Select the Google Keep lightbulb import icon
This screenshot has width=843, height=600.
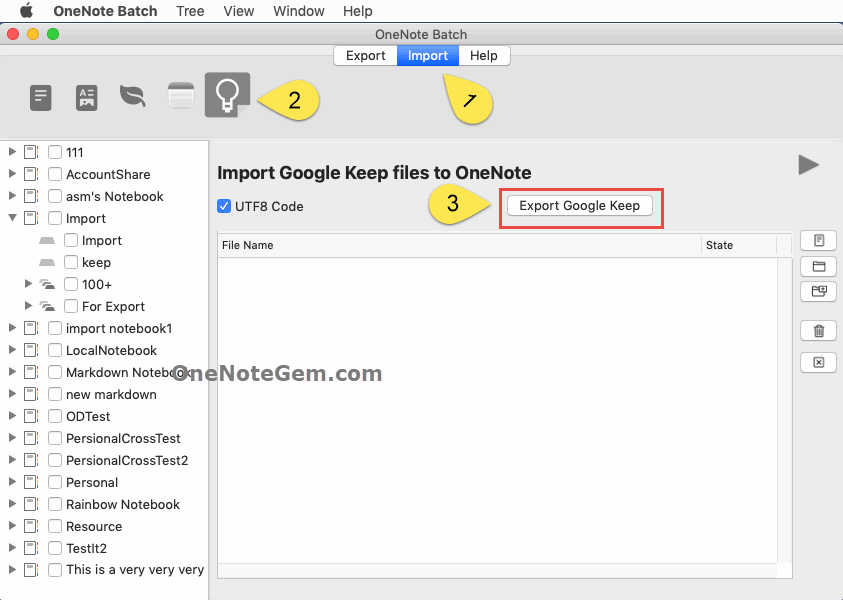[x=227, y=95]
